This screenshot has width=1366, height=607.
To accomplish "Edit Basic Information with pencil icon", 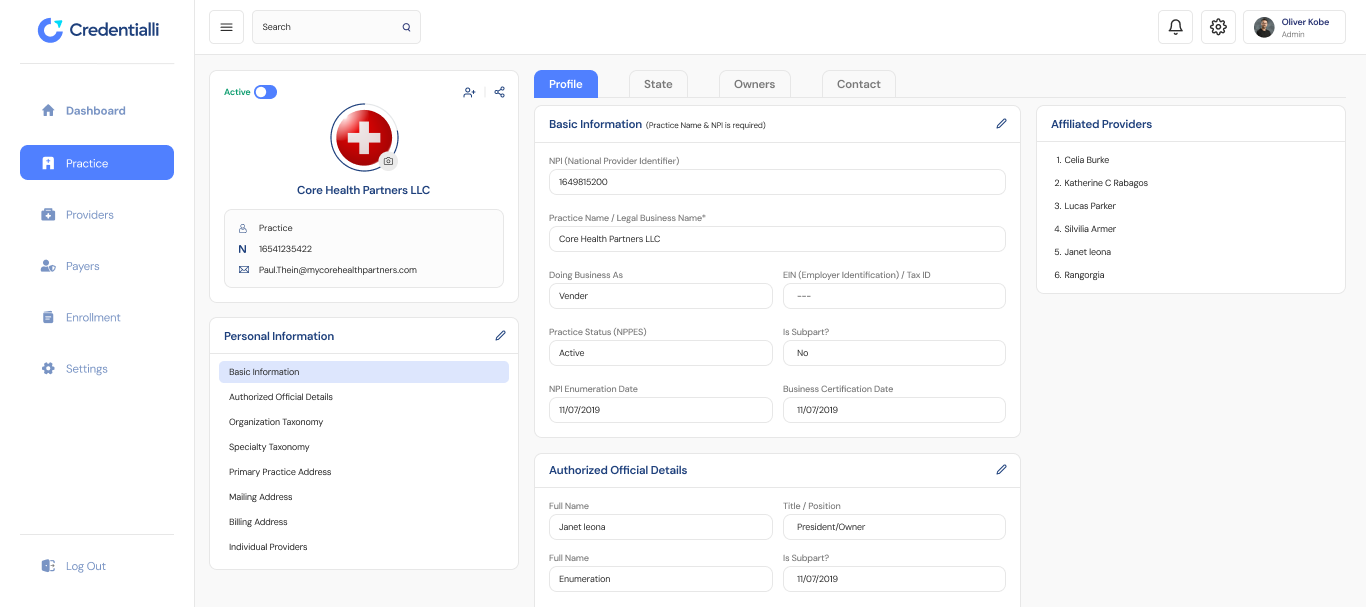I will click(x=1001, y=124).
